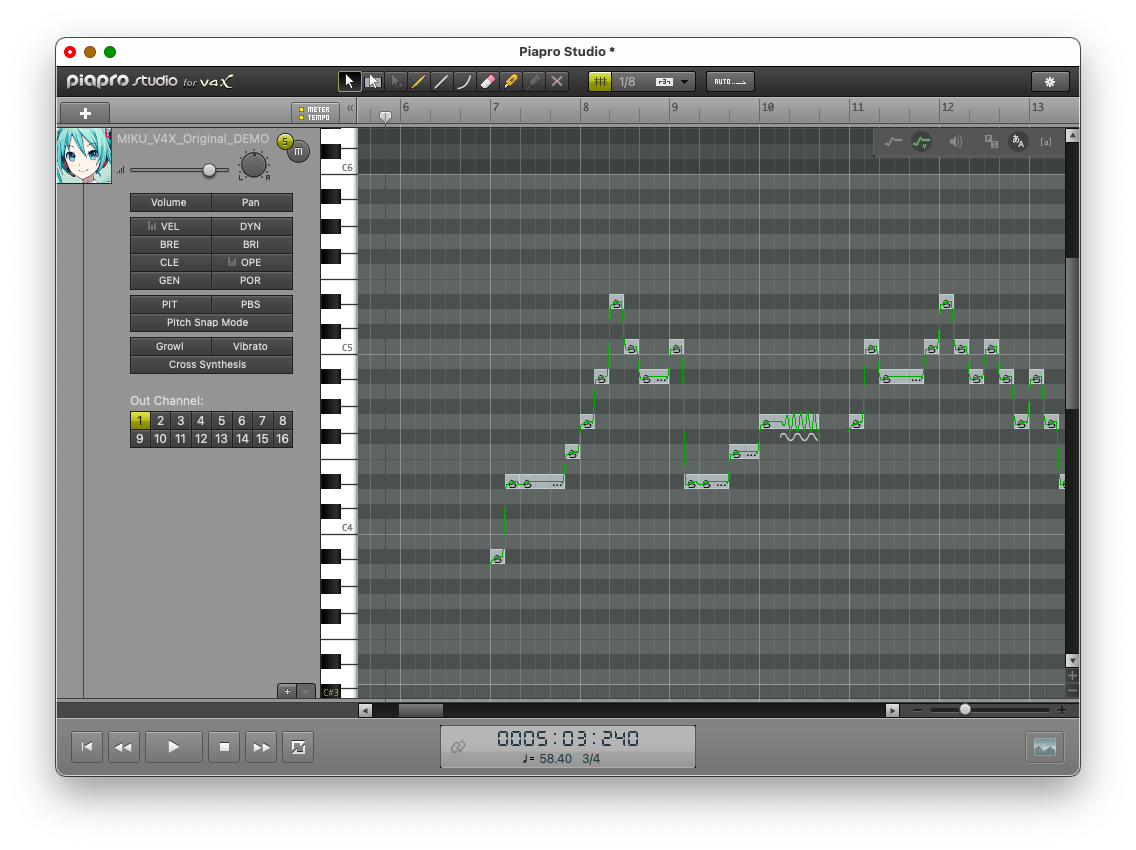Viewport: 1136px width, 850px height.
Task: Mute the MIKU_V4X track
Action: point(298,151)
